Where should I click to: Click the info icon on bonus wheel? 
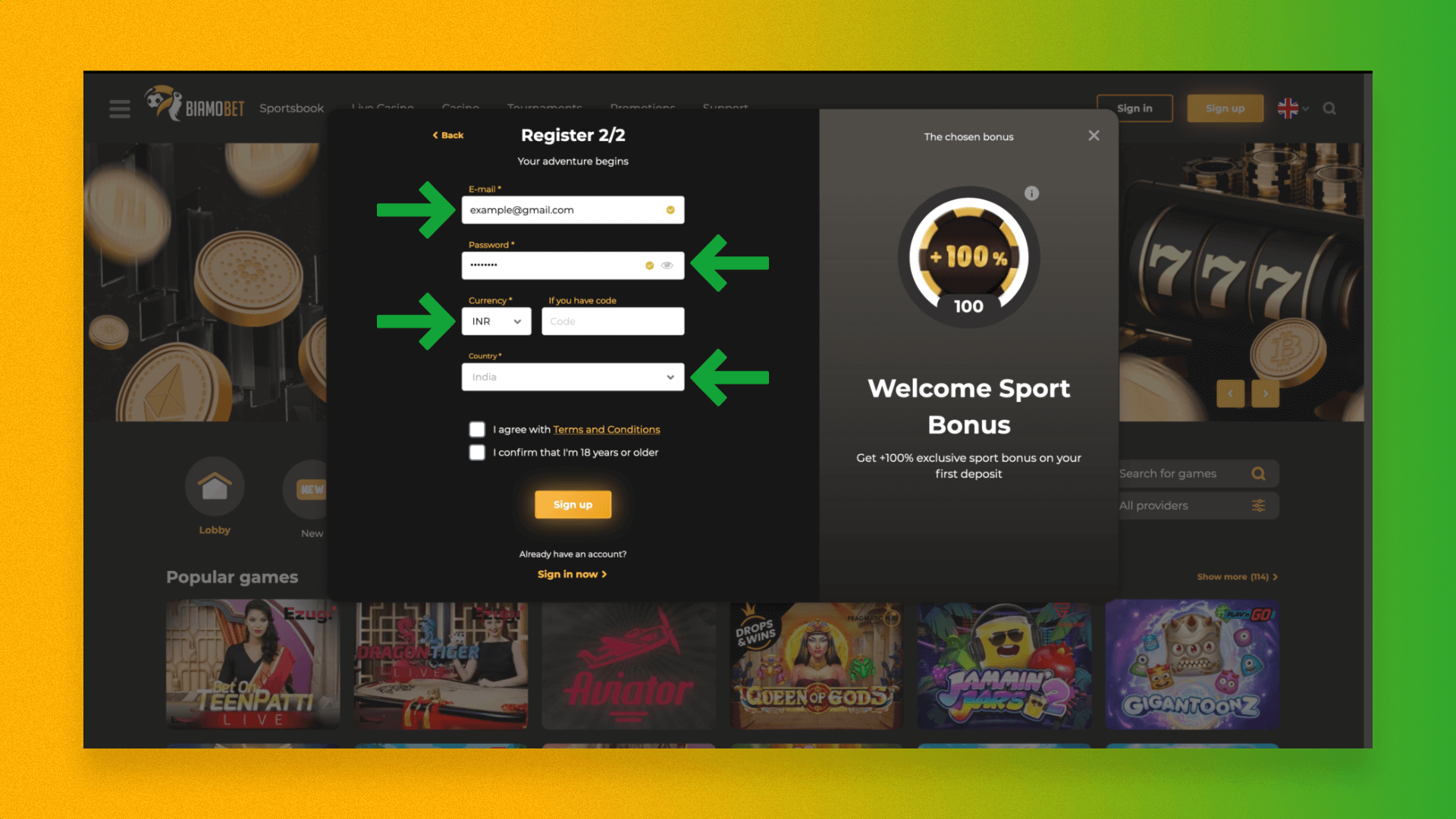point(1033,193)
